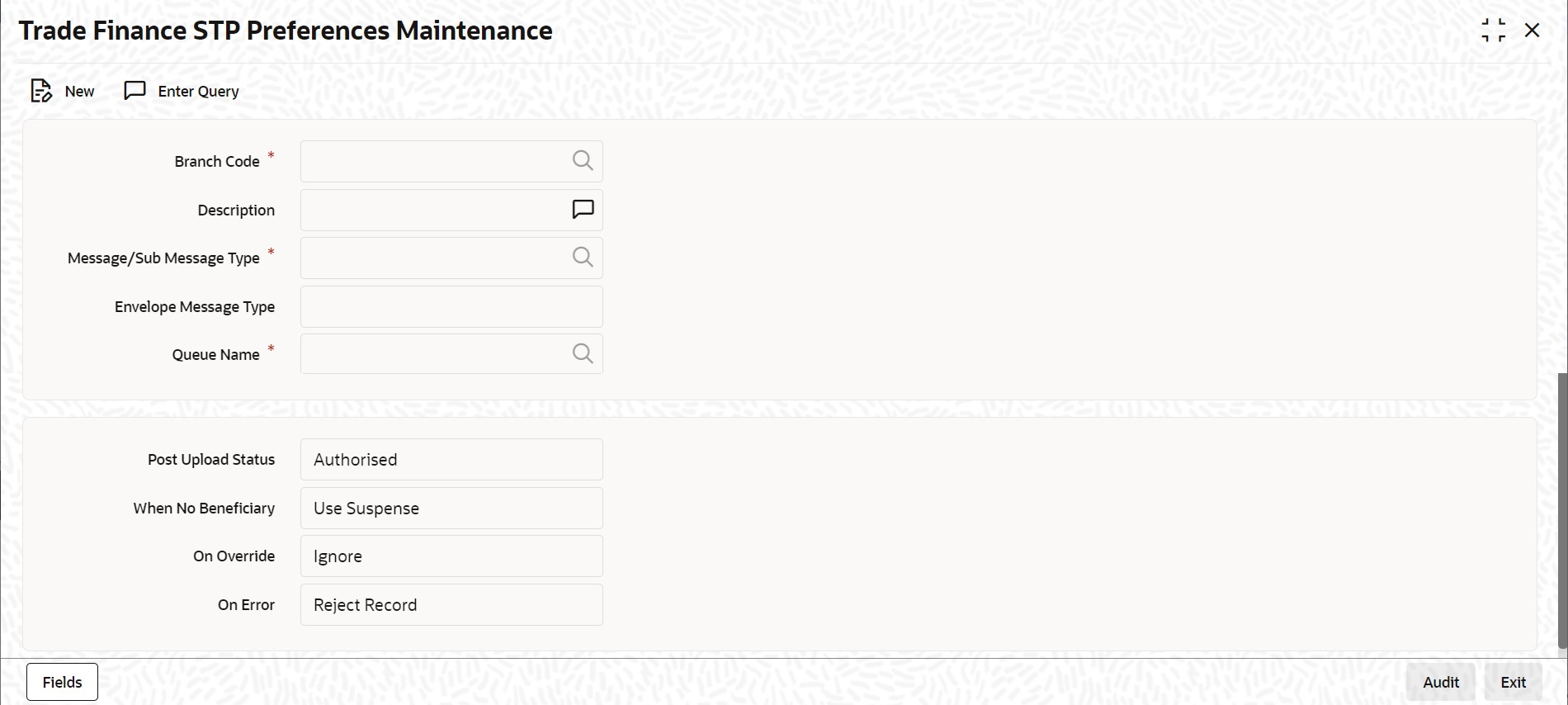The width and height of the screenshot is (1568, 705).
Task: Click the Enter Query speech bubble icon
Action: [135, 90]
